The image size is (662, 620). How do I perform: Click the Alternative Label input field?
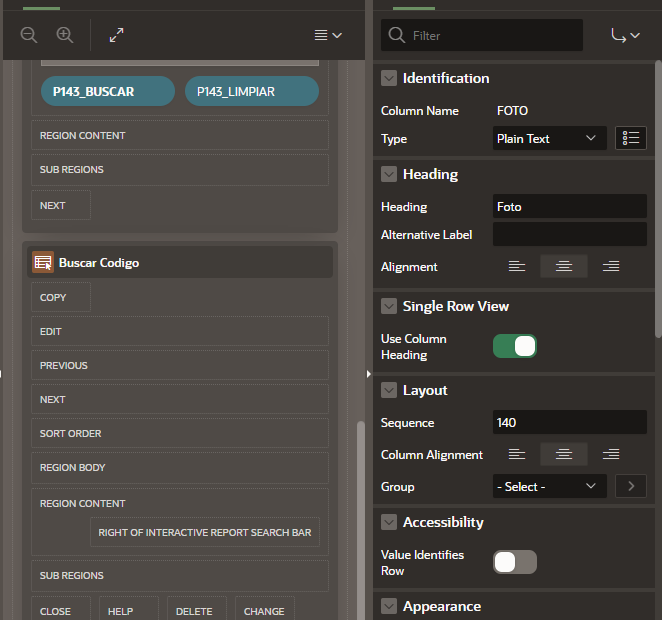[570, 234]
